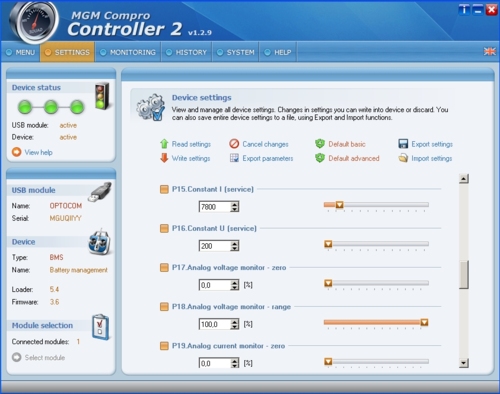Click the Export parameters grid icon
The image size is (500, 394).
click(234, 158)
